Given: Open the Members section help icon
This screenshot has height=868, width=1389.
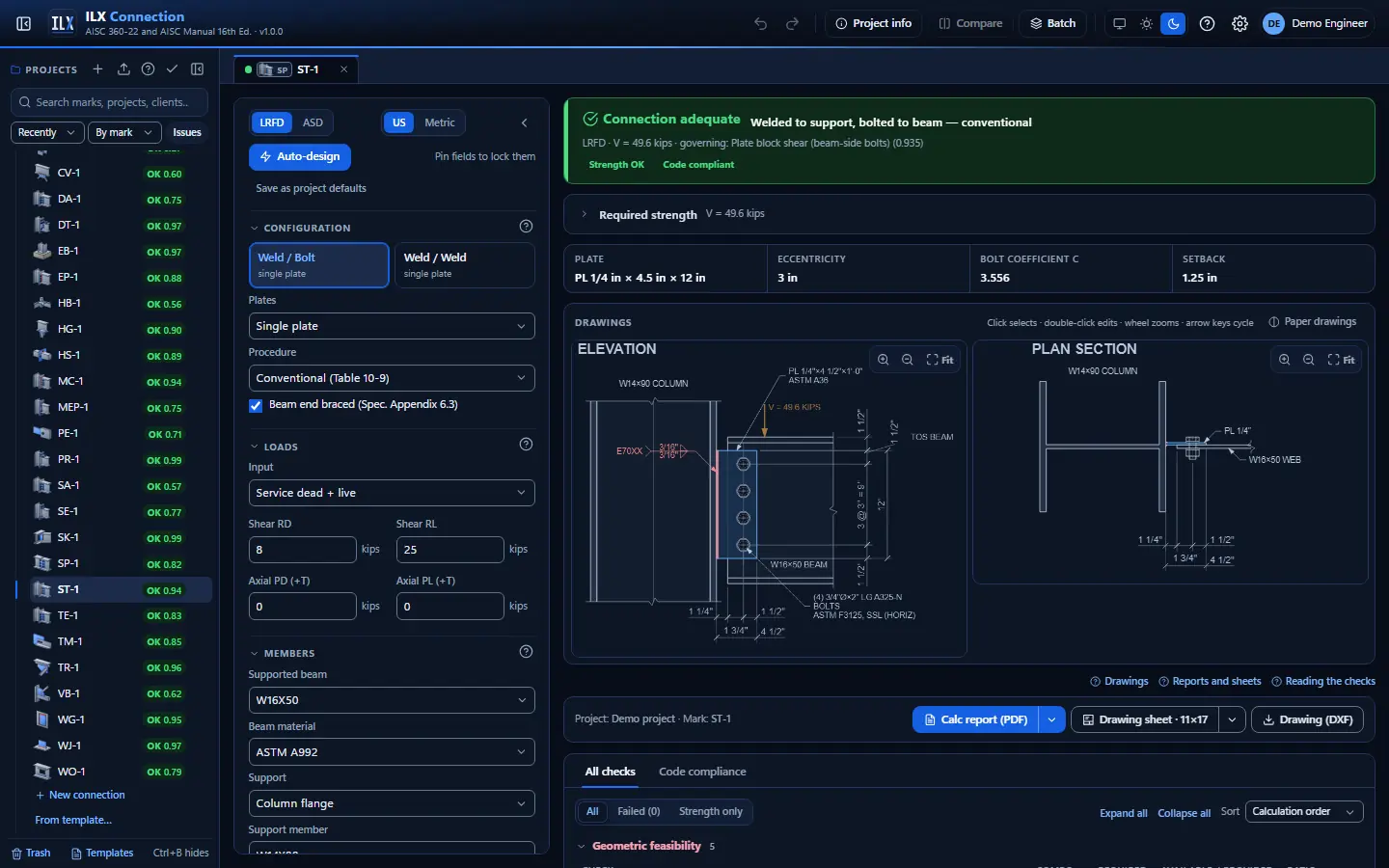Looking at the screenshot, I should 526,652.
